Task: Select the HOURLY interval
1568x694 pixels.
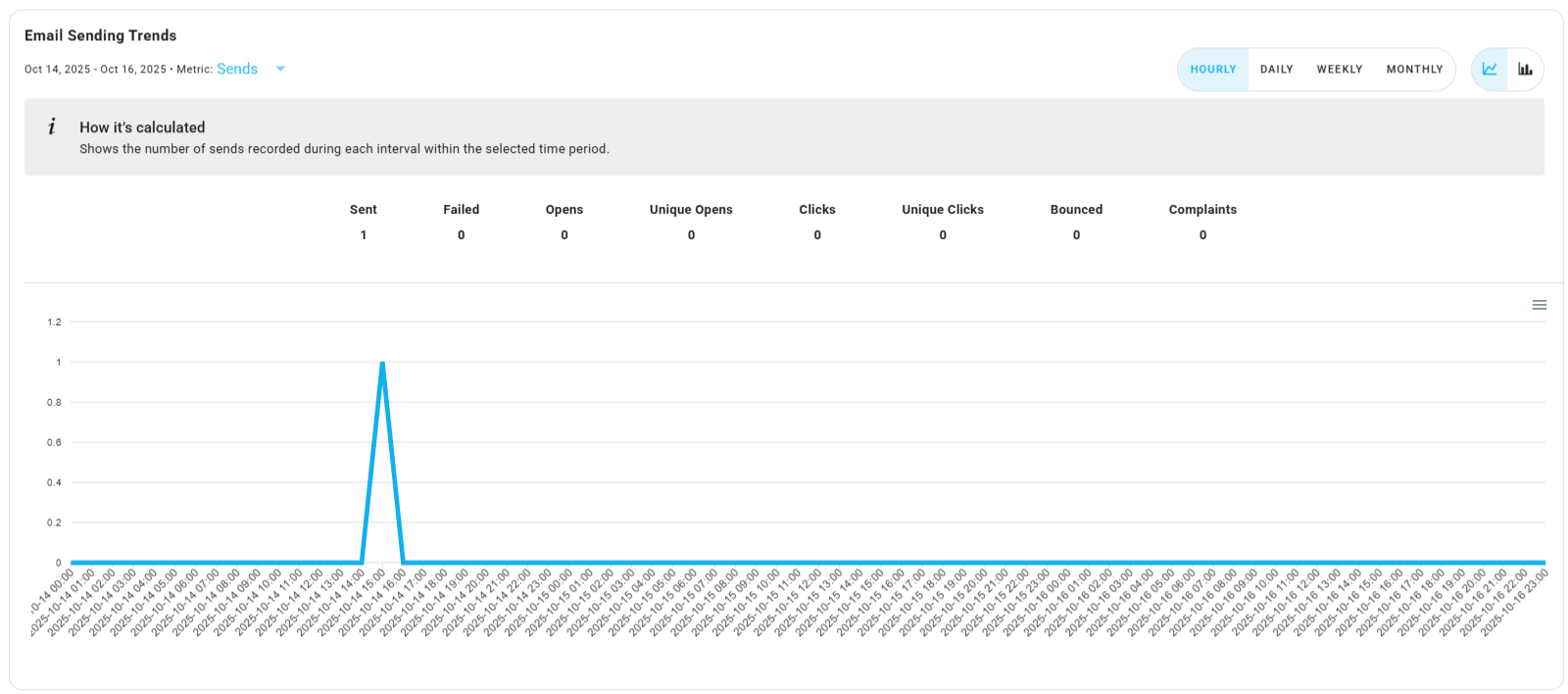Action: (x=1213, y=70)
